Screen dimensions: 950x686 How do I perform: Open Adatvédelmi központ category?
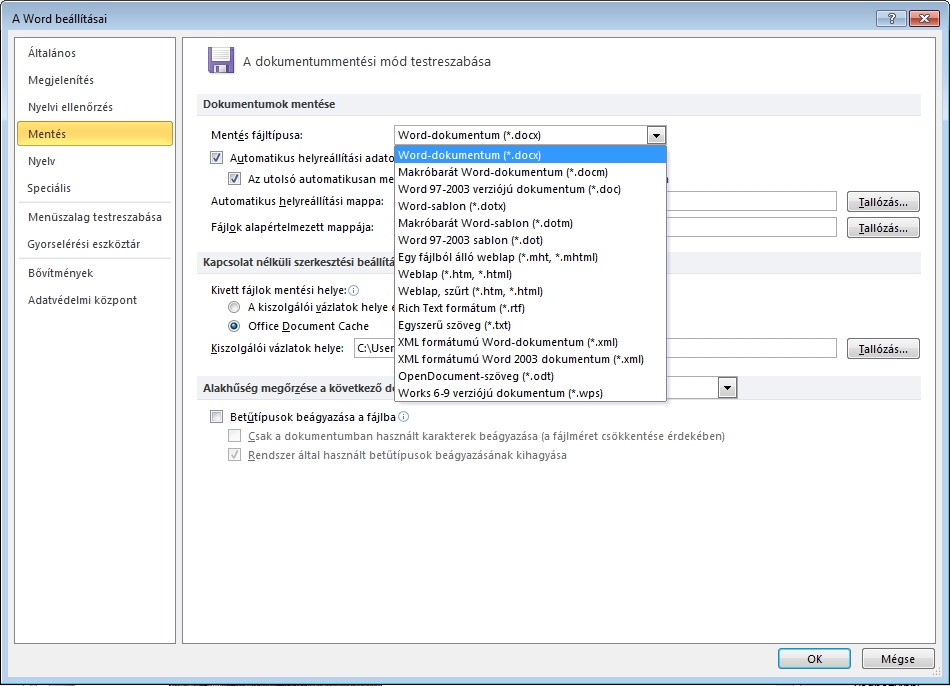coord(95,300)
